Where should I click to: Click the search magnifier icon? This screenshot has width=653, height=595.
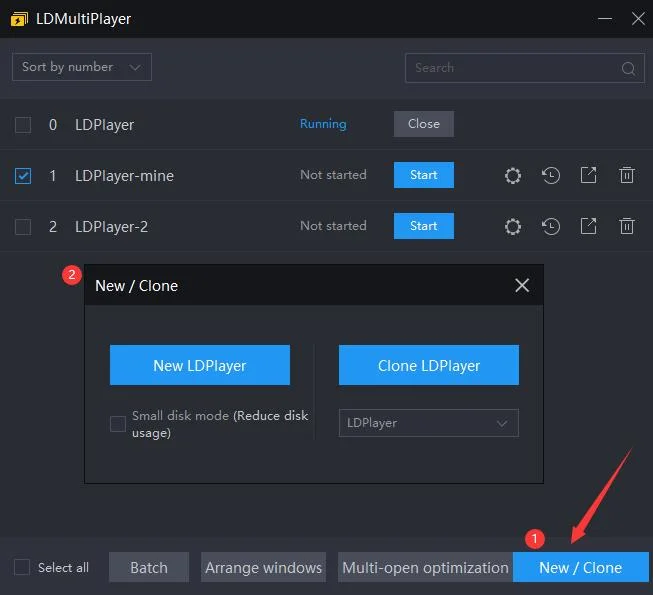point(628,68)
